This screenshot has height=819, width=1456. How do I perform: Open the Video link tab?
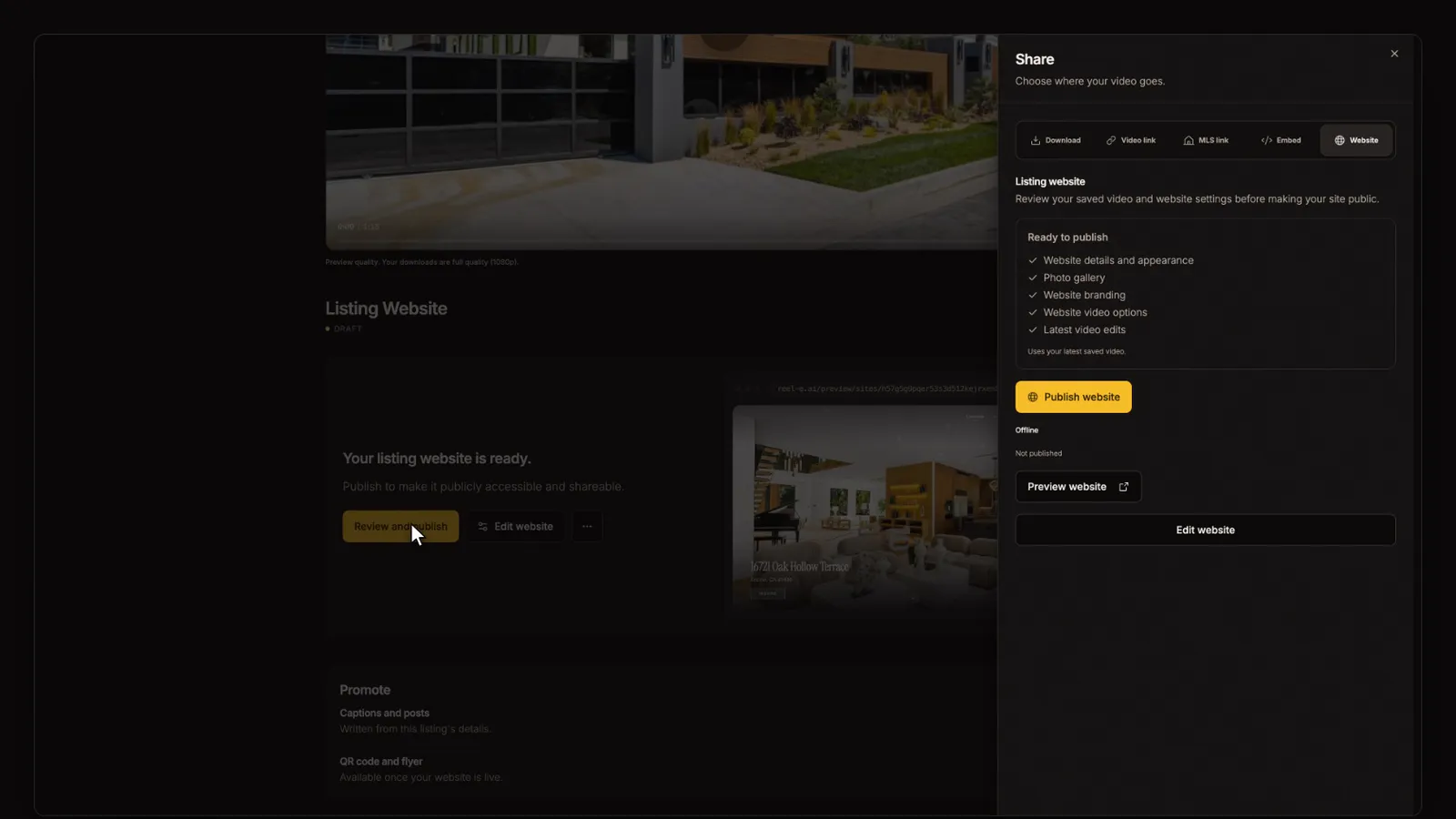tap(1130, 140)
